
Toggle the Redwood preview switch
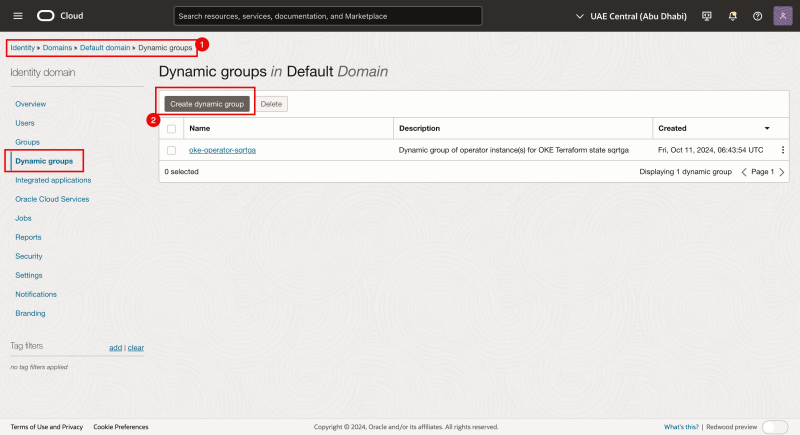click(x=774, y=427)
